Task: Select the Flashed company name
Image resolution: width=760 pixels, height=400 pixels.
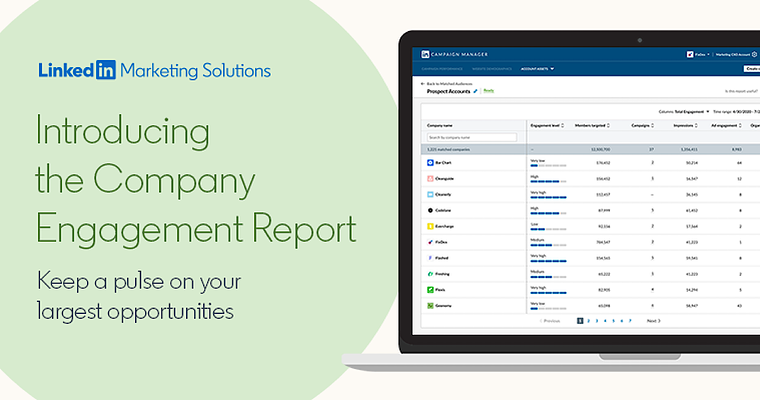Action: coord(442,258)
